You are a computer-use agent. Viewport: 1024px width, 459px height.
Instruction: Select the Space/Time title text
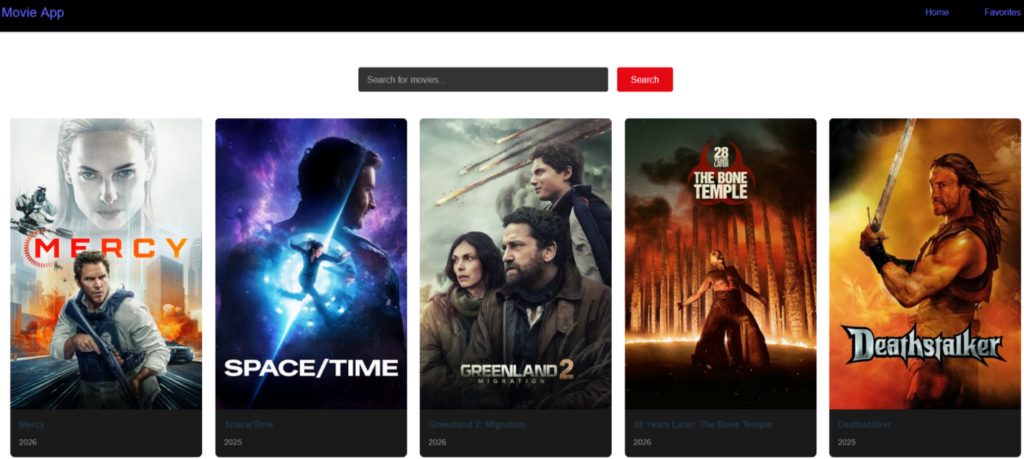[248, 425]
